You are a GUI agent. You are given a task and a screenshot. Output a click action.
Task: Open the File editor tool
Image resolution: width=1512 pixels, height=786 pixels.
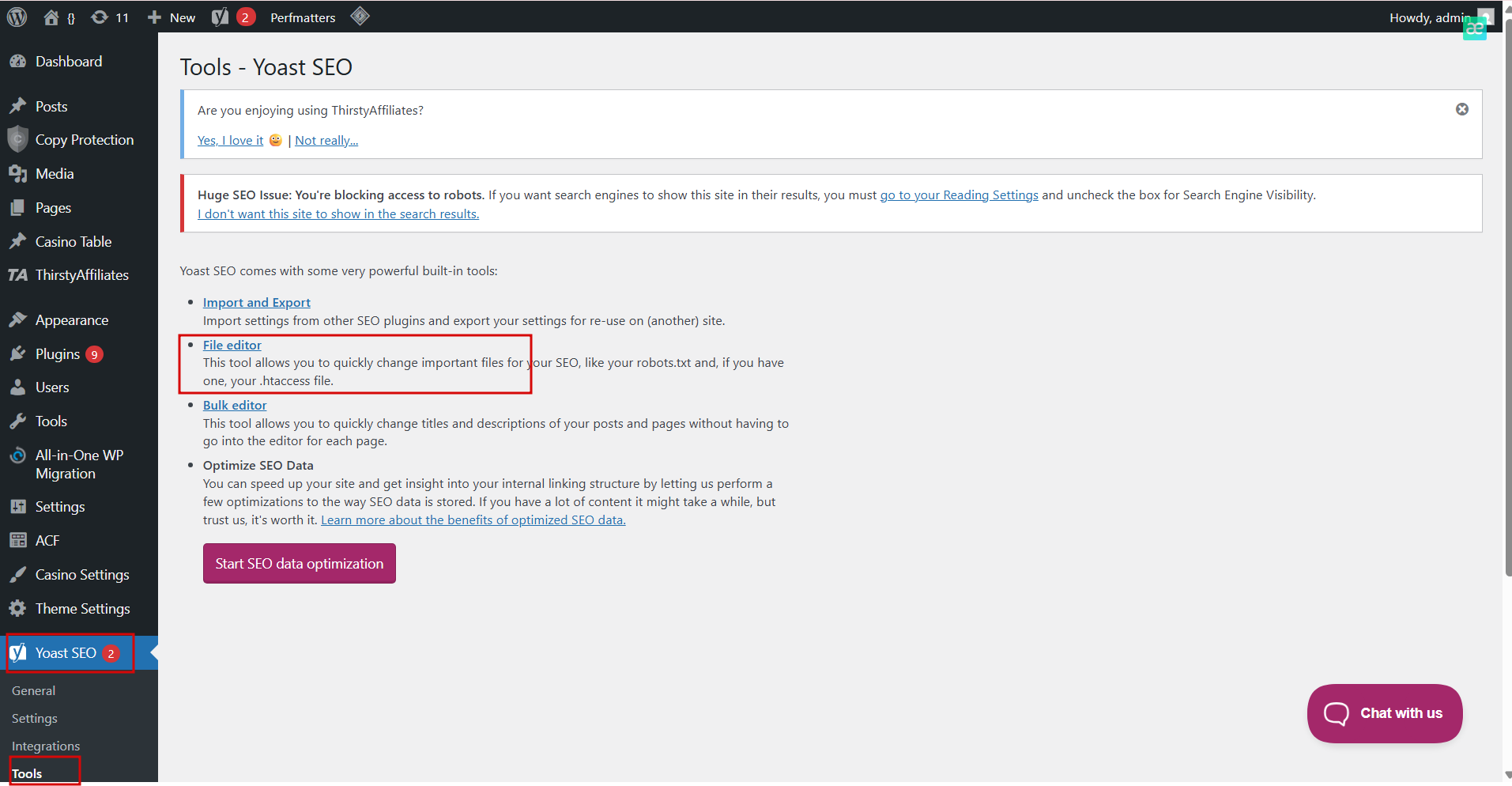pos(232,345)
